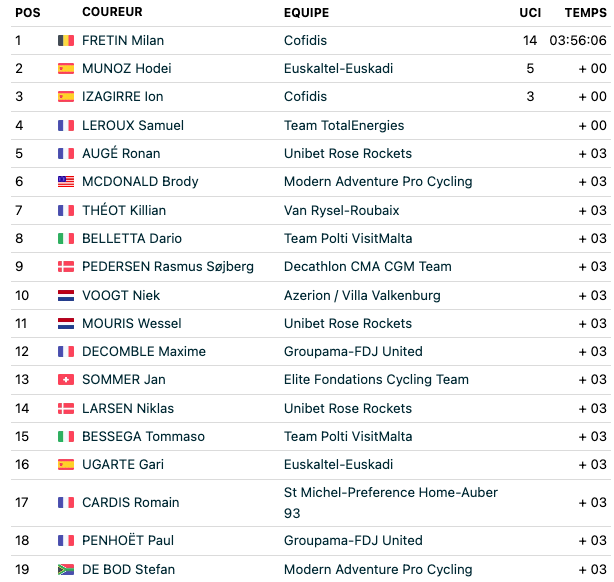Open Decathlon CMA CGM Team link

point(368,266)
